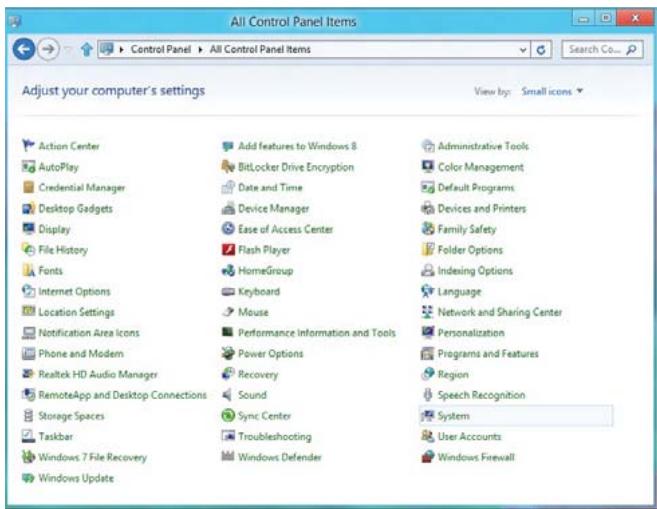Expand the arrow before Control Panel breadcrumb
The width and height of the screenshot is (657, 509).
point(122,49)
